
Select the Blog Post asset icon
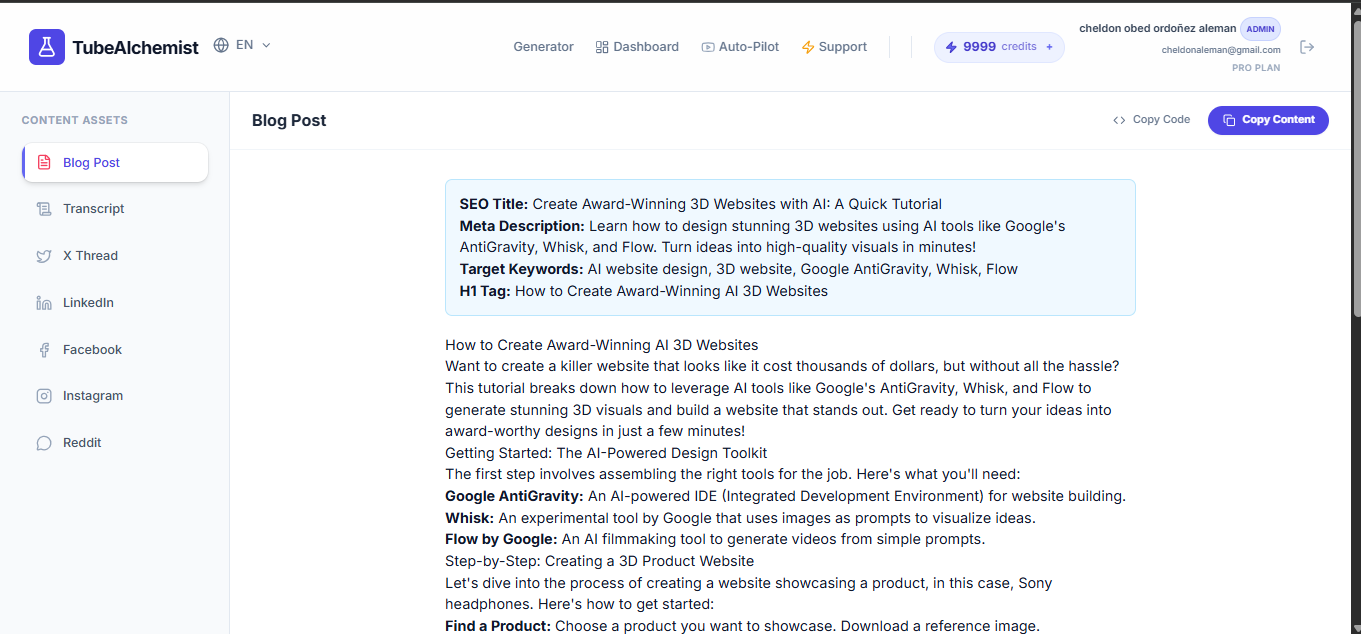pos(44,162)
